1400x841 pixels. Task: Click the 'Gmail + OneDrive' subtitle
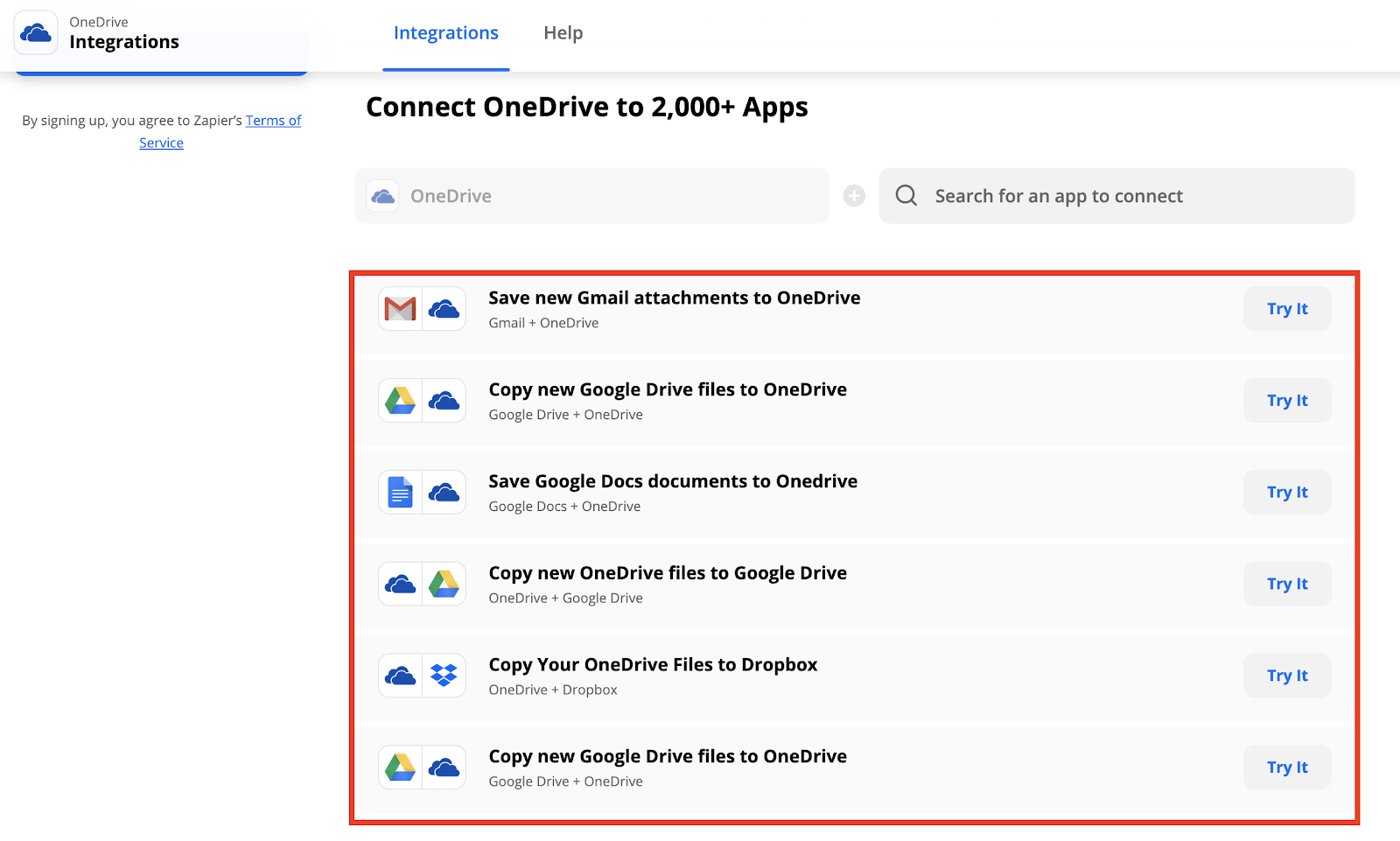click(543, 323)
